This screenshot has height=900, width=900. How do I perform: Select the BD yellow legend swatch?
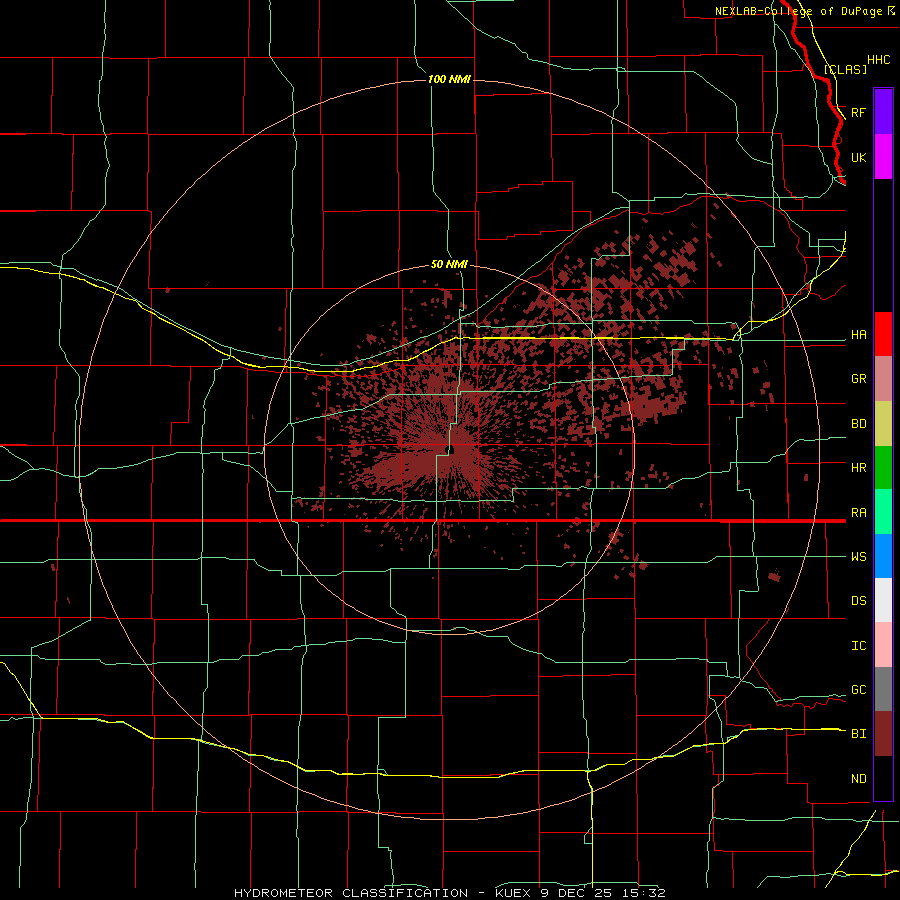tap(883, 424)
